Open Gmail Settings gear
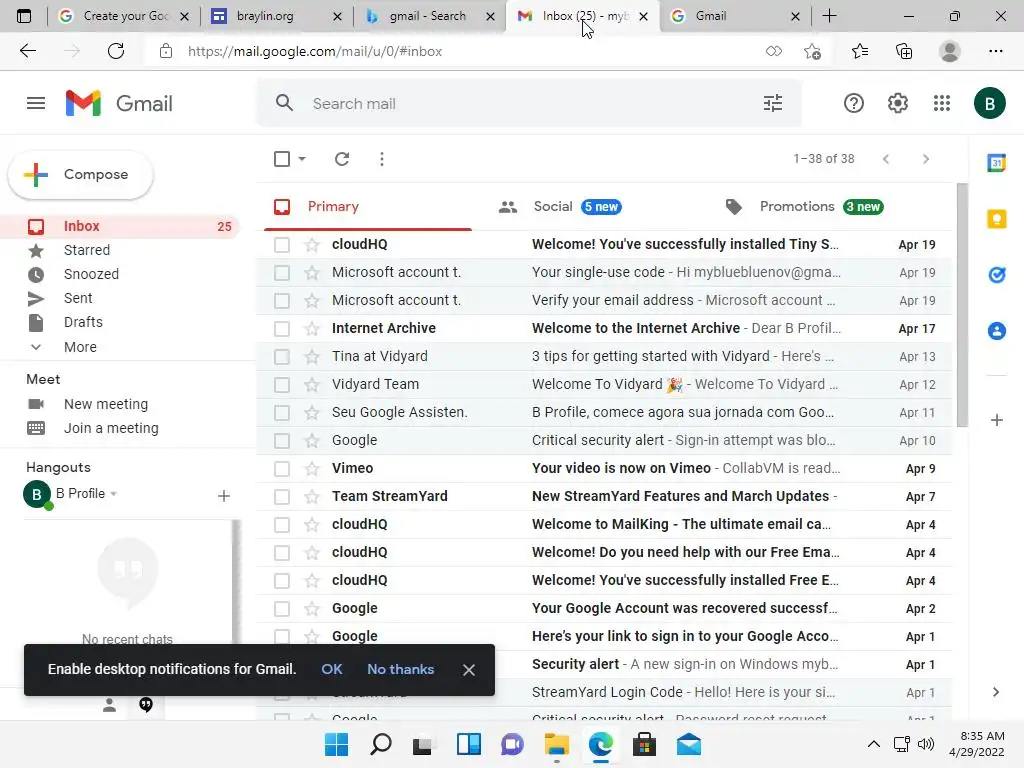 [x=898, y=103]
